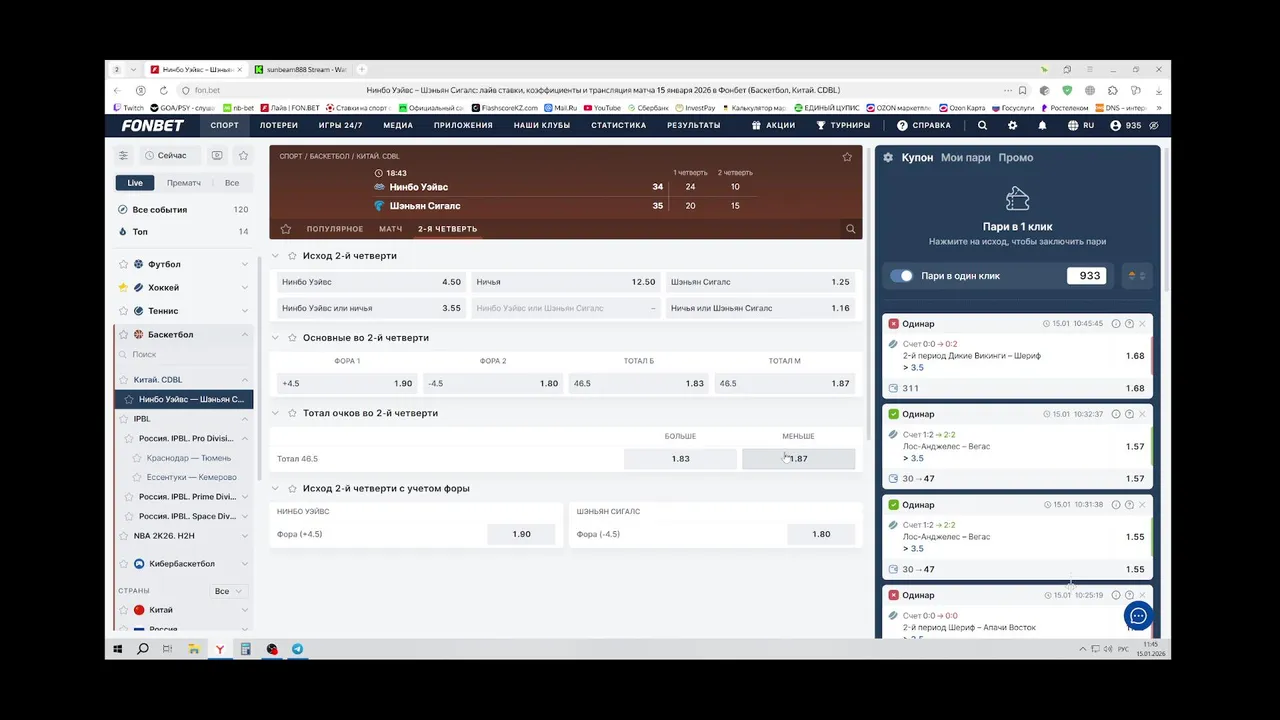Open the left sidebar filter settings icon
Image resolution: width=1280 pixels, height=720 pixels.
(123, 156)
